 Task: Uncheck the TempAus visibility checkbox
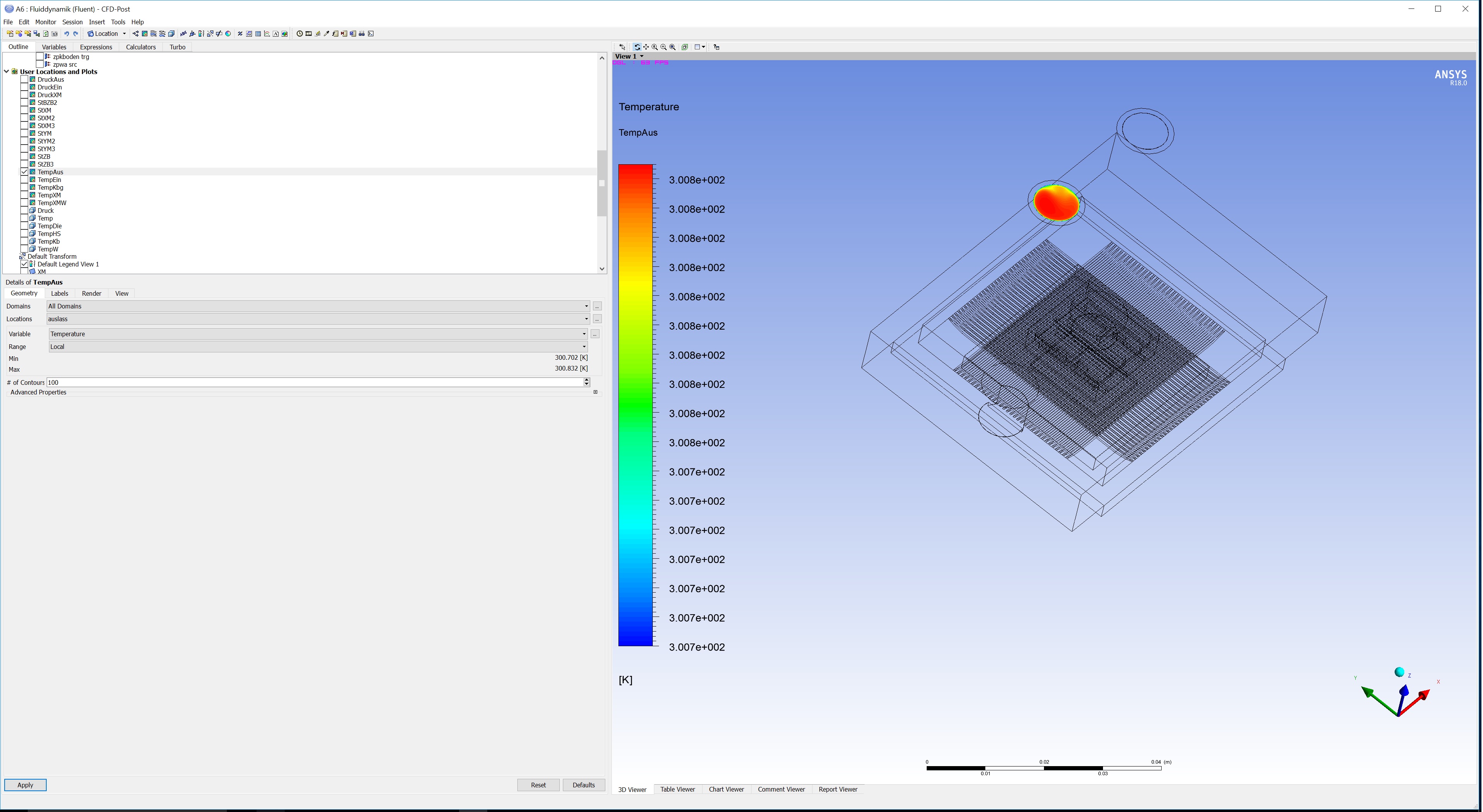click(x=24, y=172)
